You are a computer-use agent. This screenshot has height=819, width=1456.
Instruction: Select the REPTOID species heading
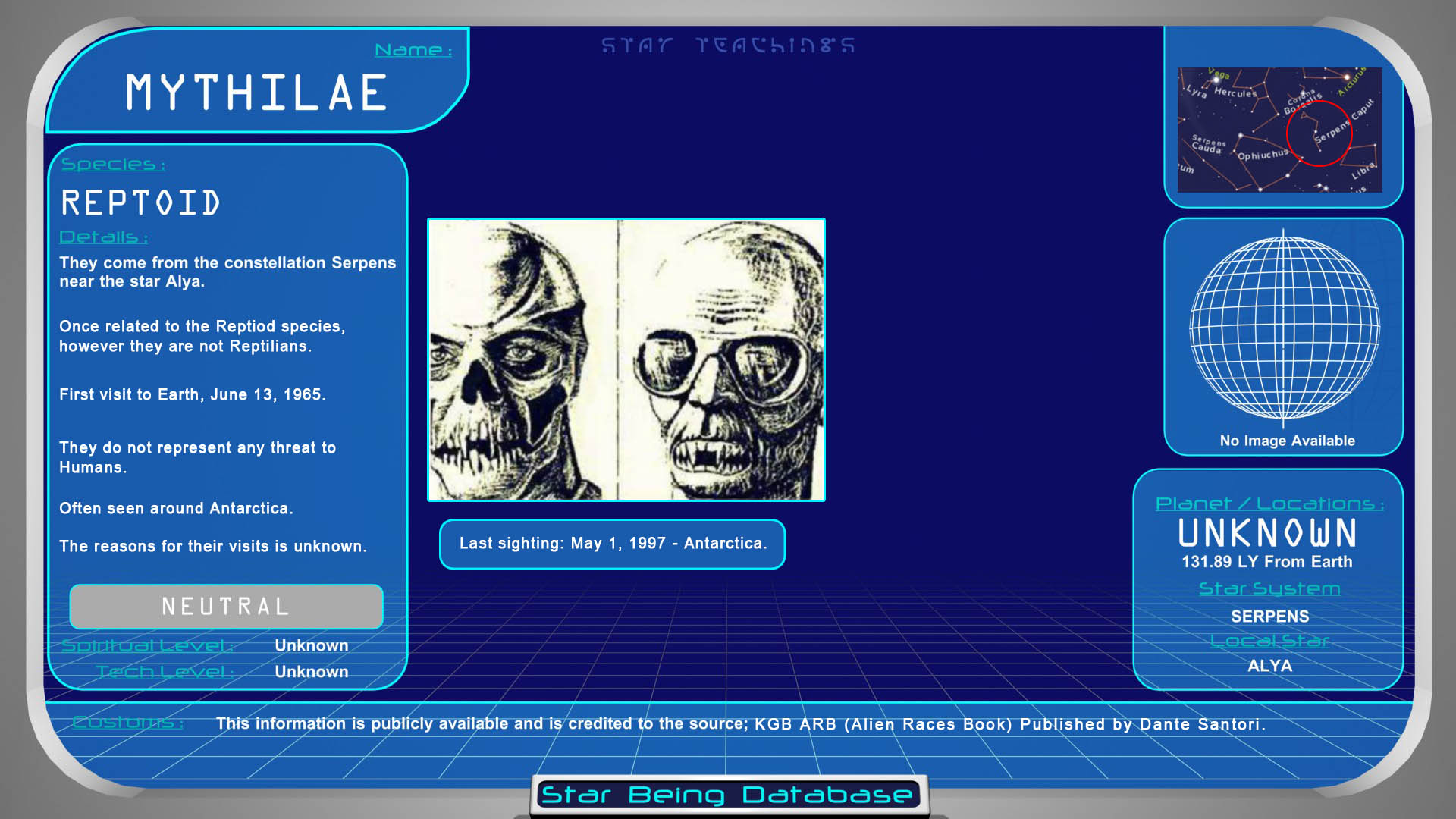coord(140,202)
